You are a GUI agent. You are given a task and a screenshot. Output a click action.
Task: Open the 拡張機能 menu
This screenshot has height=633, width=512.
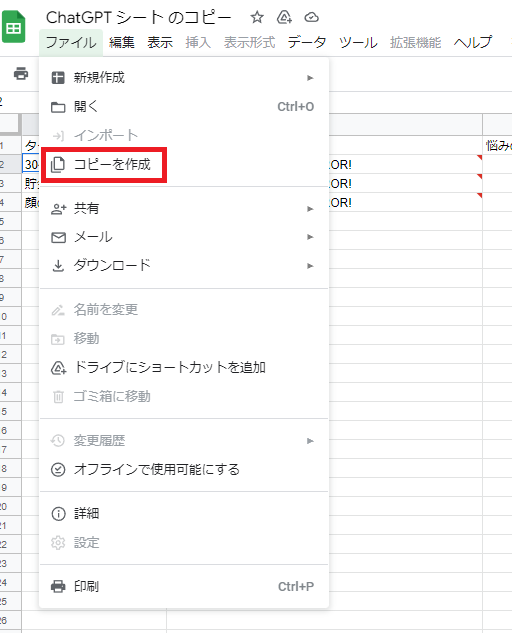coord(415,42)
